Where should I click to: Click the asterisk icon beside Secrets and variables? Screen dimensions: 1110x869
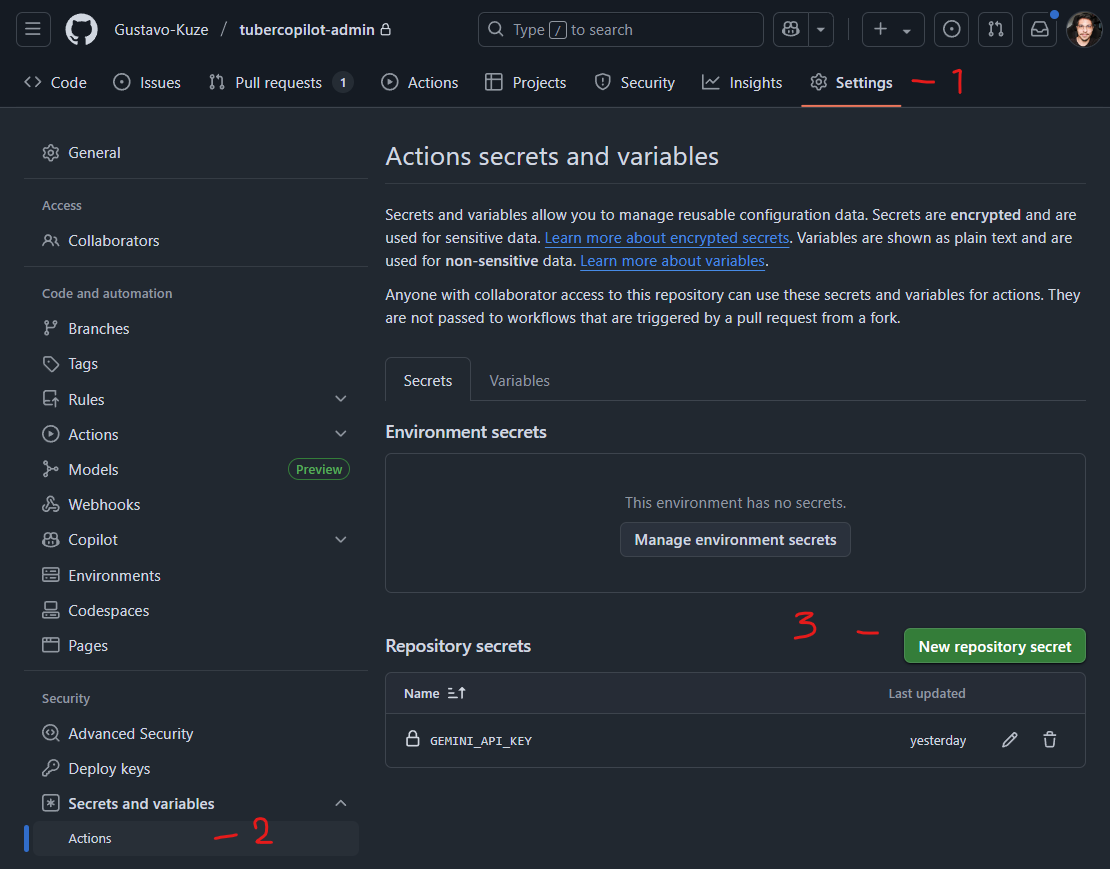coord(51,803)
